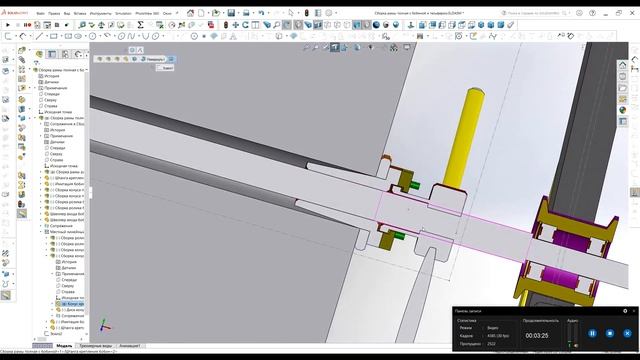Screen dimensions: 640x360
Task: Collapse the Местный линейный pattern node
Action: click(41, 231)
